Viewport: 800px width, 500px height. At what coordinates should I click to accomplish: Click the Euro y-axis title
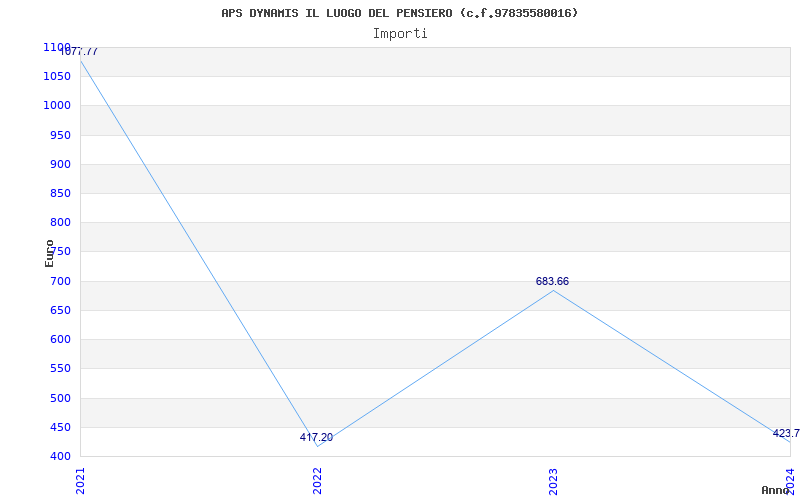[49, 253]
